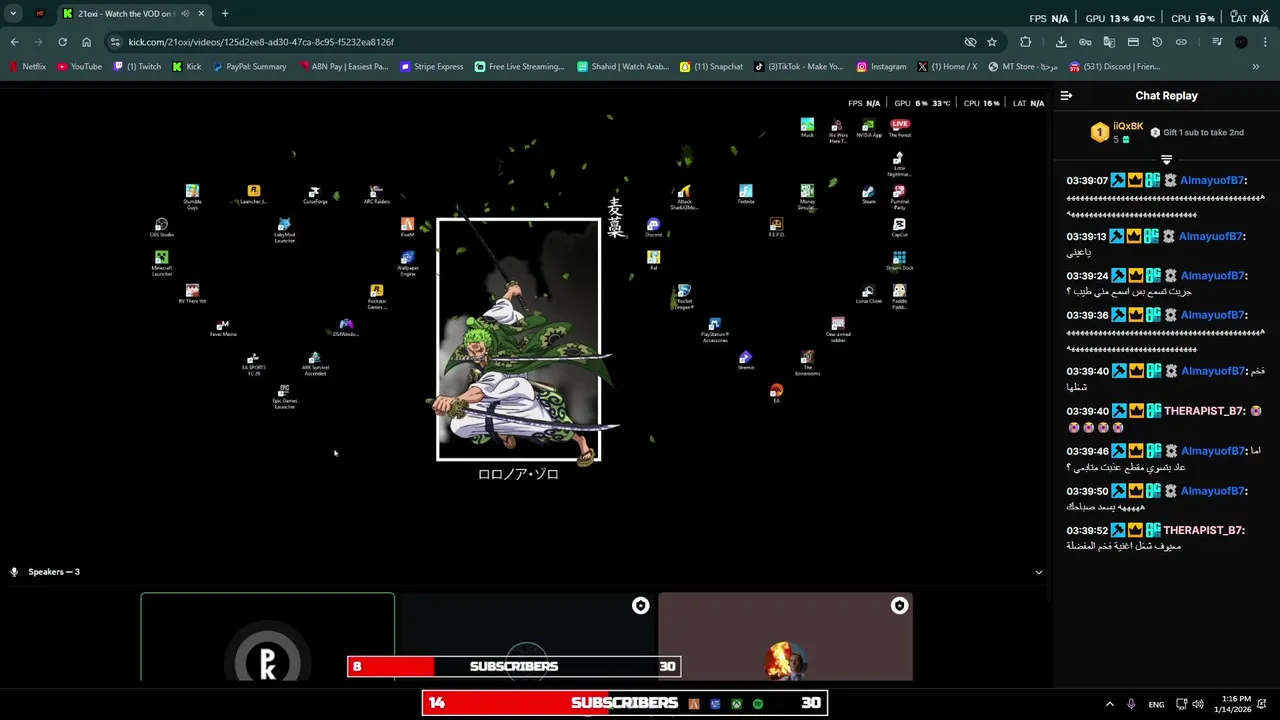Open the taskbar volume speaker icon
This screenshot has width=1280, height=720.
pyautogui.click(x=1198, y=704)
